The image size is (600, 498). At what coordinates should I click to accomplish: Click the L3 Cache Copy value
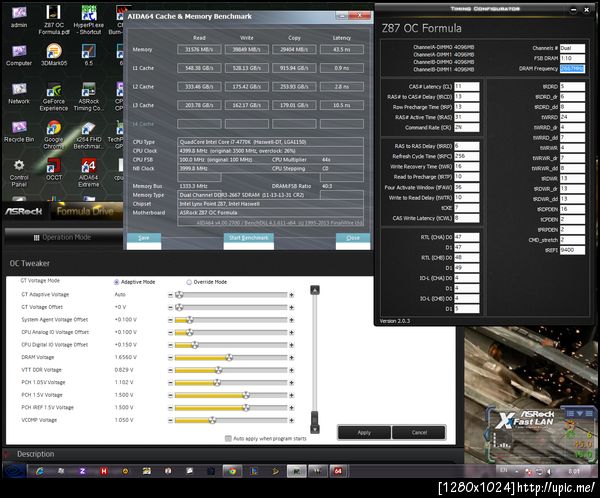[x=294, y=105]
